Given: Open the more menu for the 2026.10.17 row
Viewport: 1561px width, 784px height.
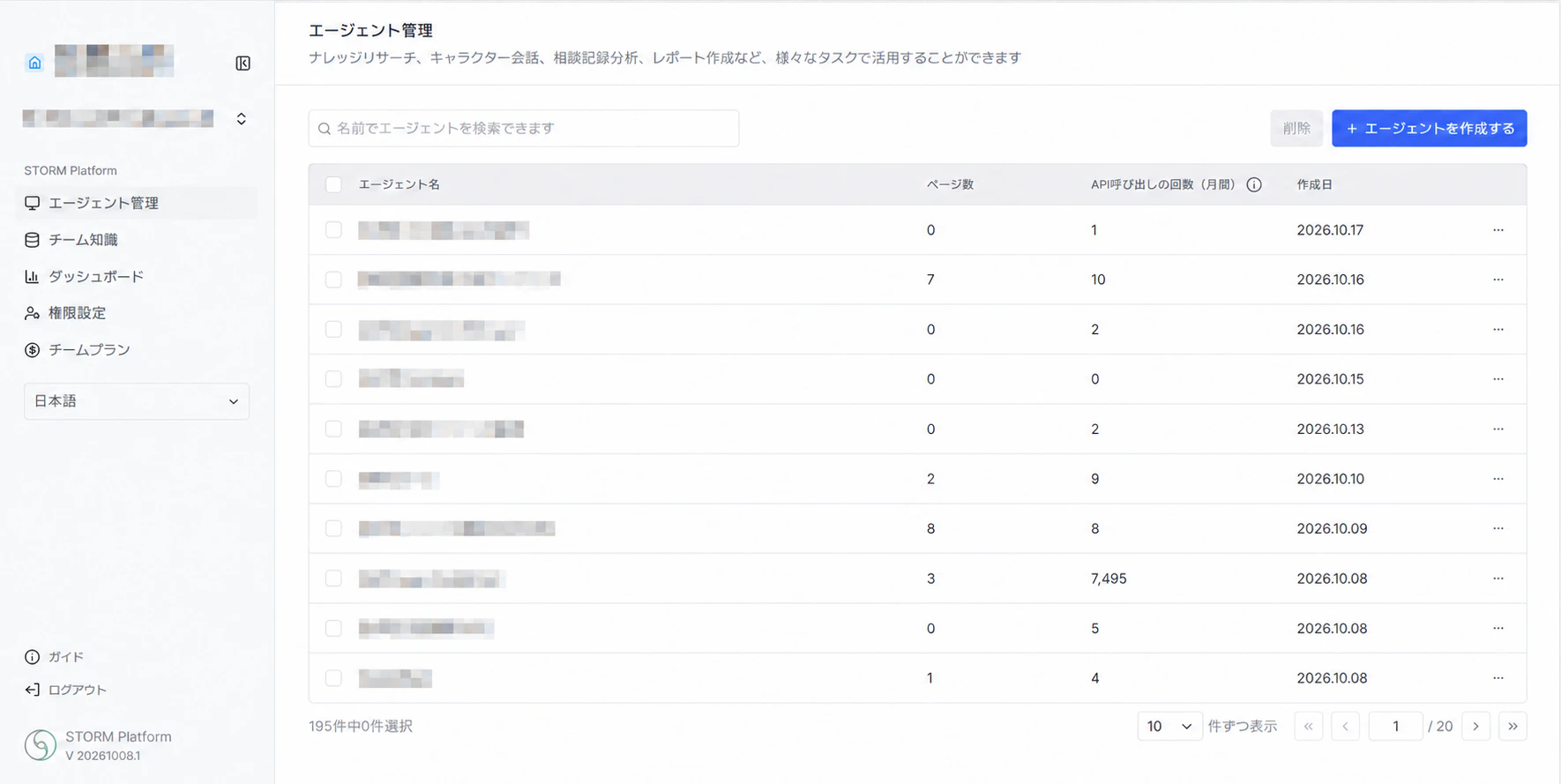Looking at the screenshot, I should coord(1498,230).
